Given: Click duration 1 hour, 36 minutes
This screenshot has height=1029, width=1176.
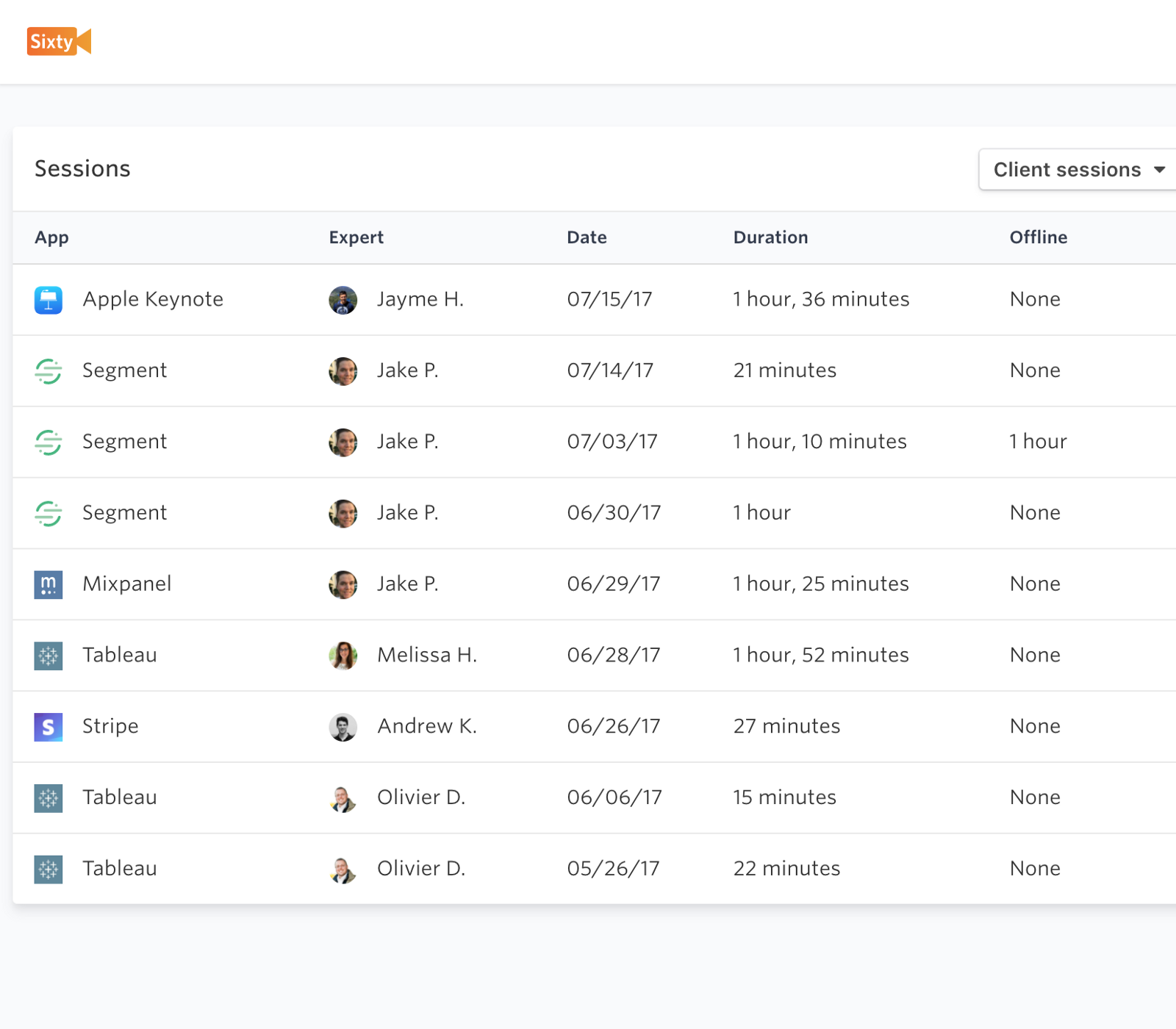Looking at the screenshot, I should pos(821,299).
